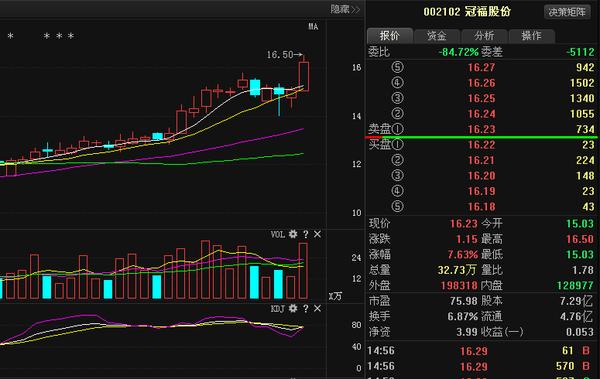Image resolution: width=600 pixels, height=379 pixels.
Task: Collapse panel with 隐藏 arrows
Action: point(345,9)
